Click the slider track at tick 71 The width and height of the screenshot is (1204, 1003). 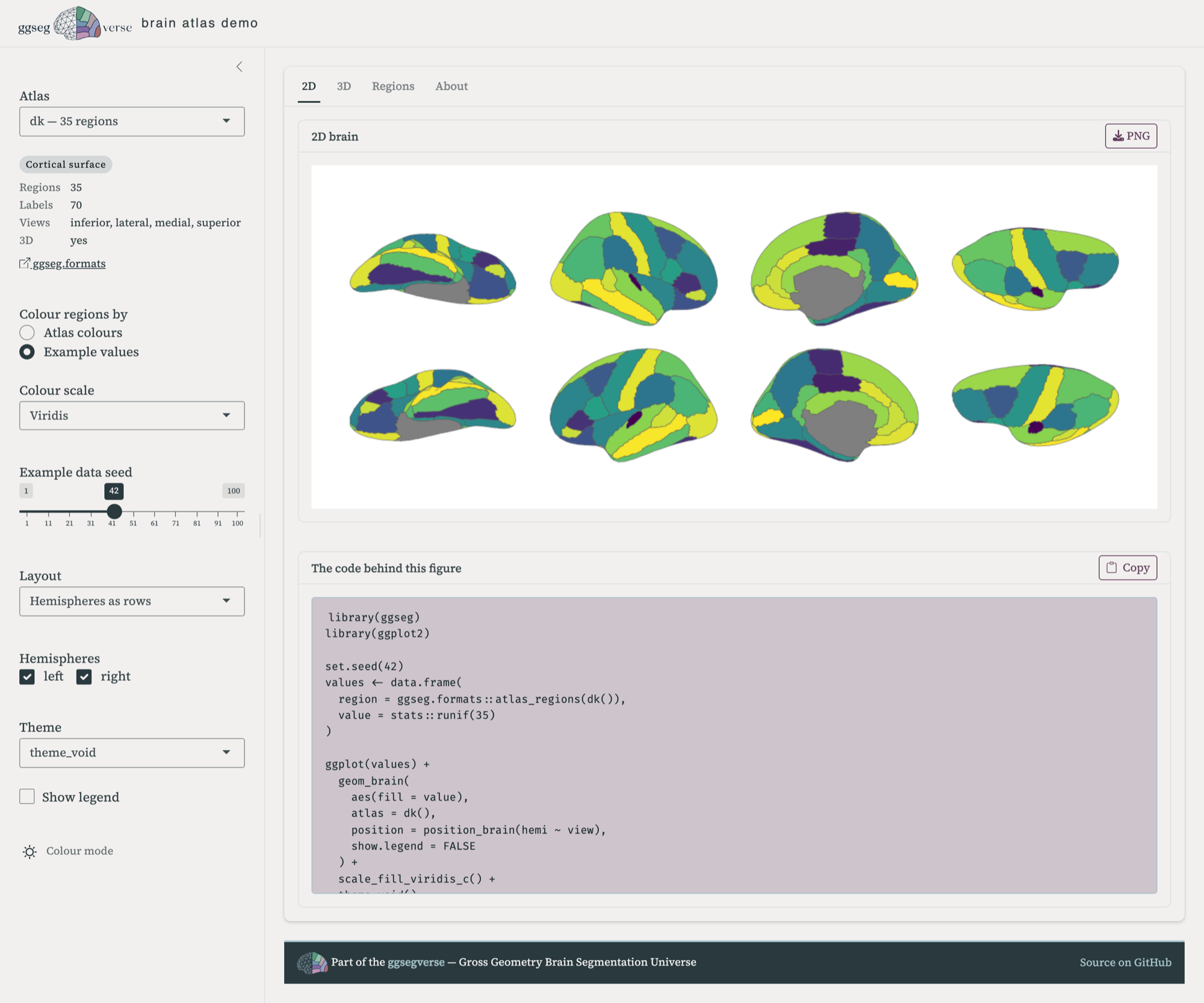click(176, 512)
